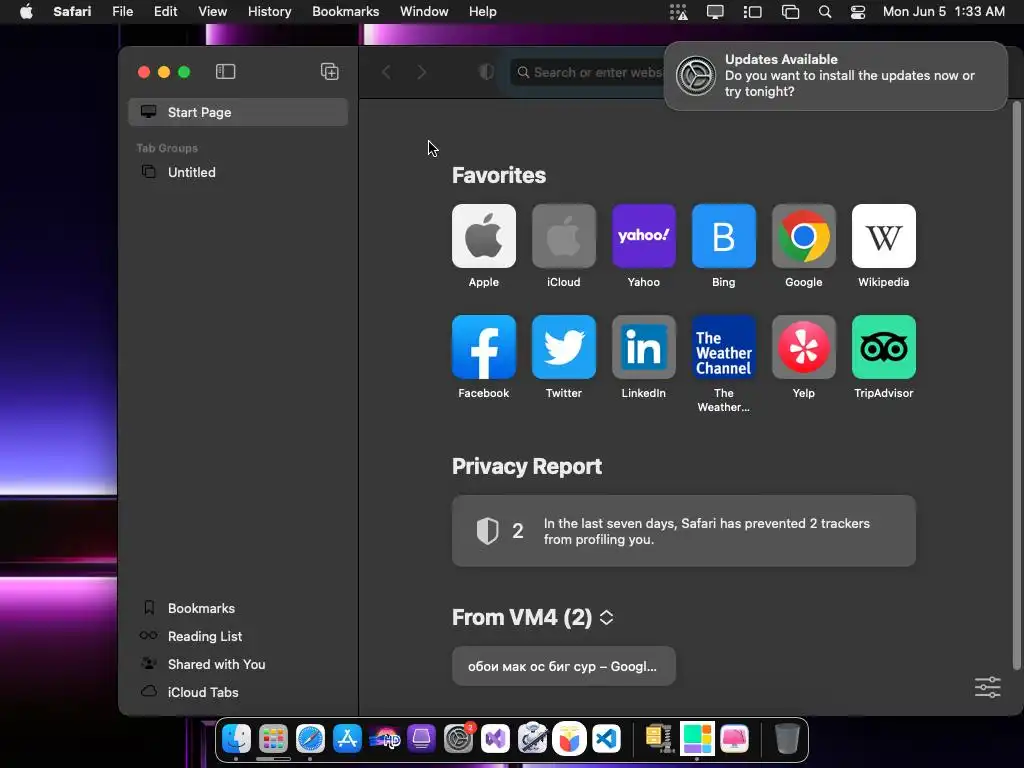Open the View menu
Screen dimensions: 1024x768
212,12
